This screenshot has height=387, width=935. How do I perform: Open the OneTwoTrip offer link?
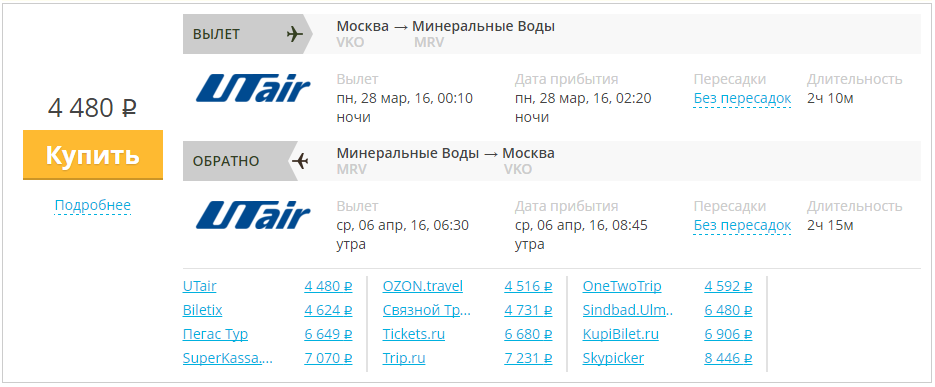pyautogui.click(x=622, y=286)
